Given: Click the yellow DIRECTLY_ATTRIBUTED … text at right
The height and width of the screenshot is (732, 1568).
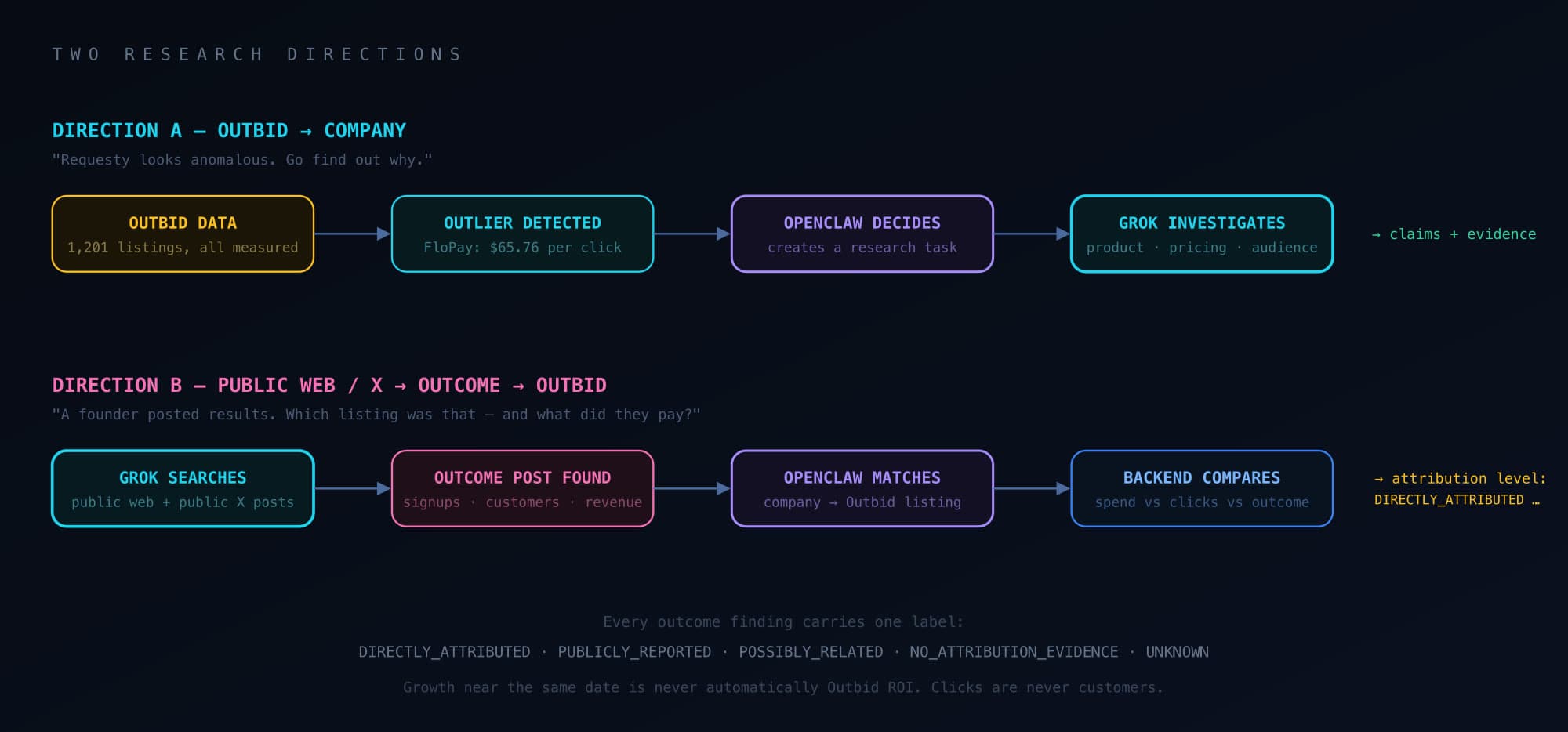Looking at the screenshot, I should coord(1457,499).
